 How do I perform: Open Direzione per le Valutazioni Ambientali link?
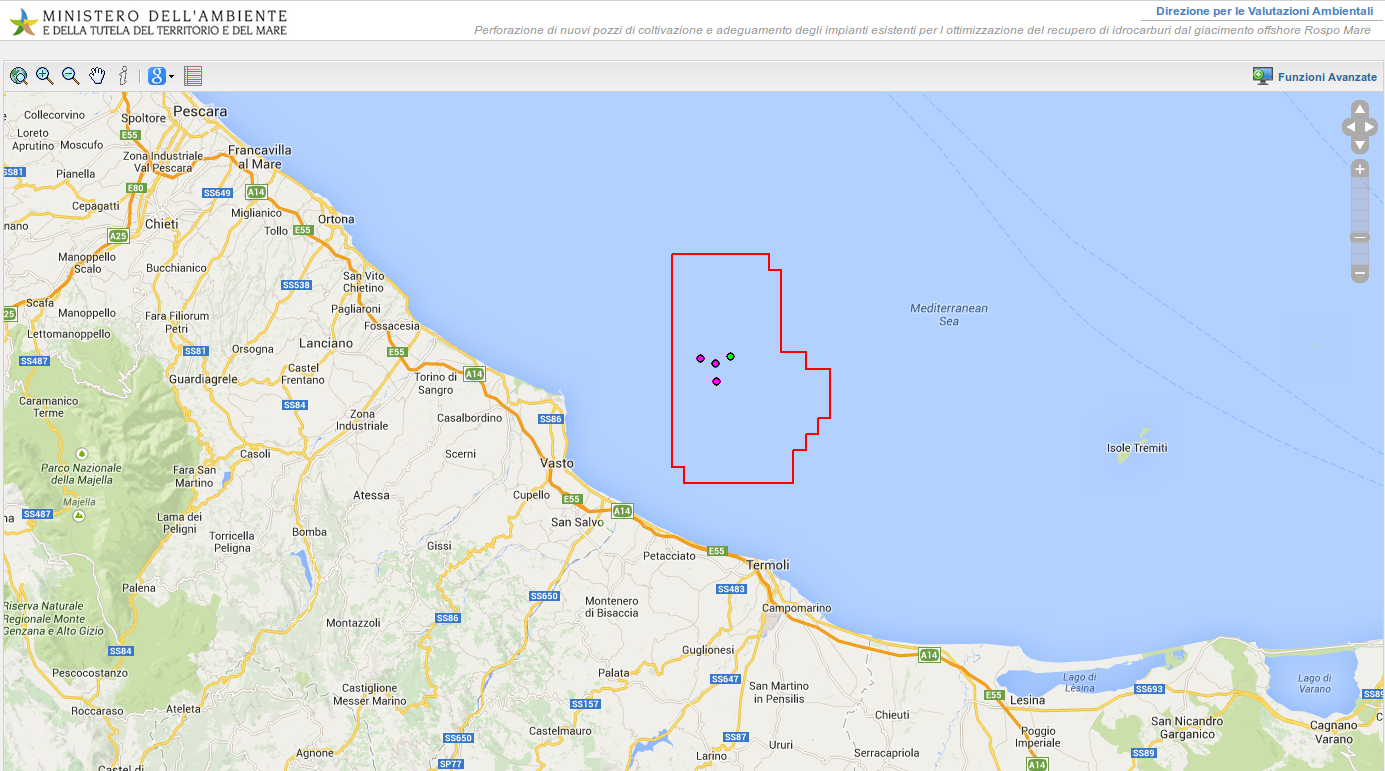(x=1264, y=11)
